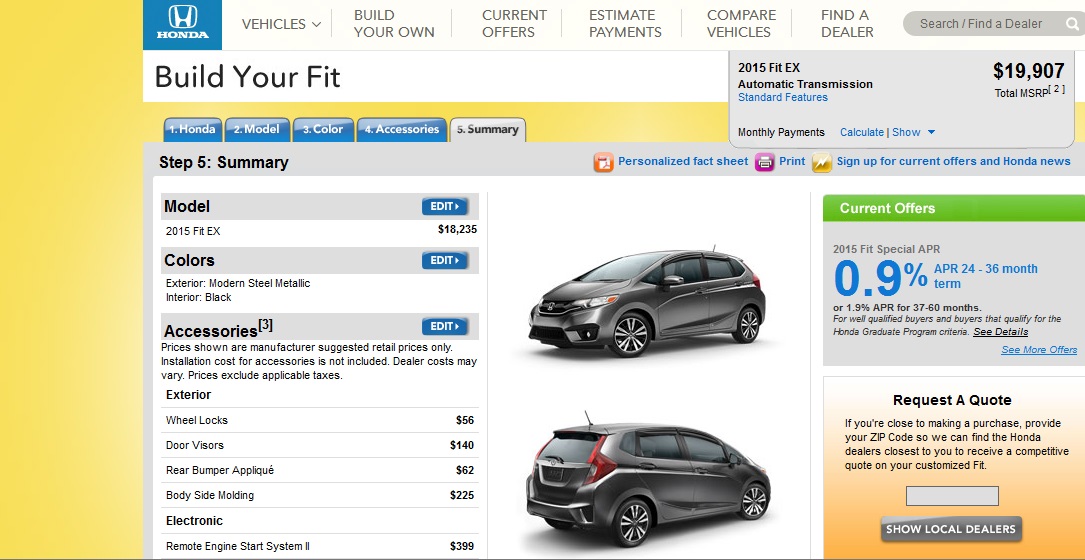Viewport: 1085px width, 560px height.
Task: Open Compare Vehicles page
Action: 740,24
